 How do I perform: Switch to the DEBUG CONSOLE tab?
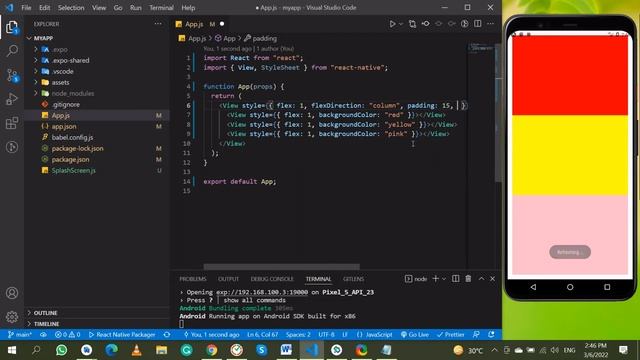coord(272,279)
